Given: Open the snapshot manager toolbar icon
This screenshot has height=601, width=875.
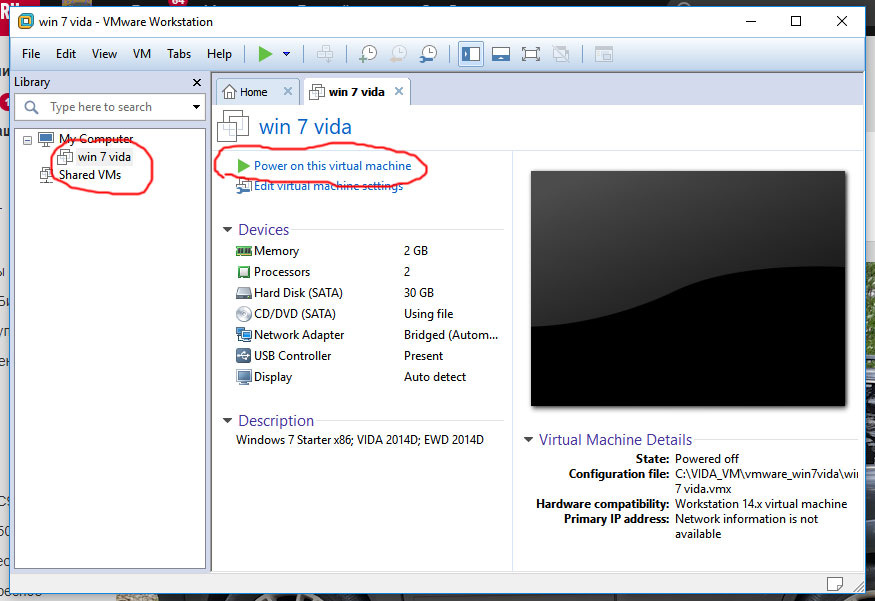Looking at the screenshot, I should click(x=429, y=54).
